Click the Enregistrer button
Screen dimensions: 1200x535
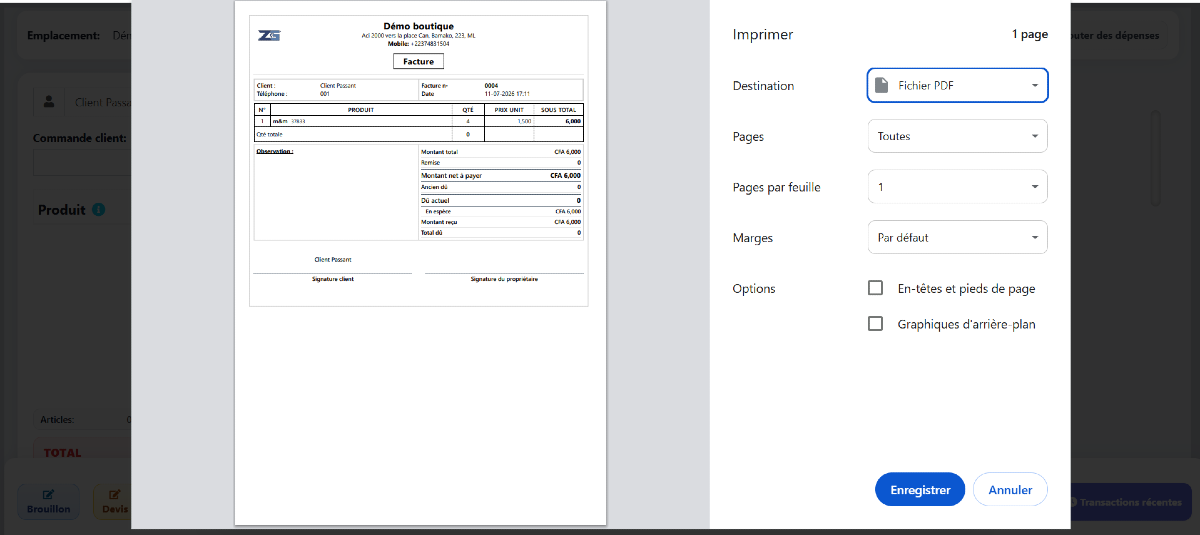coord(920,490)
